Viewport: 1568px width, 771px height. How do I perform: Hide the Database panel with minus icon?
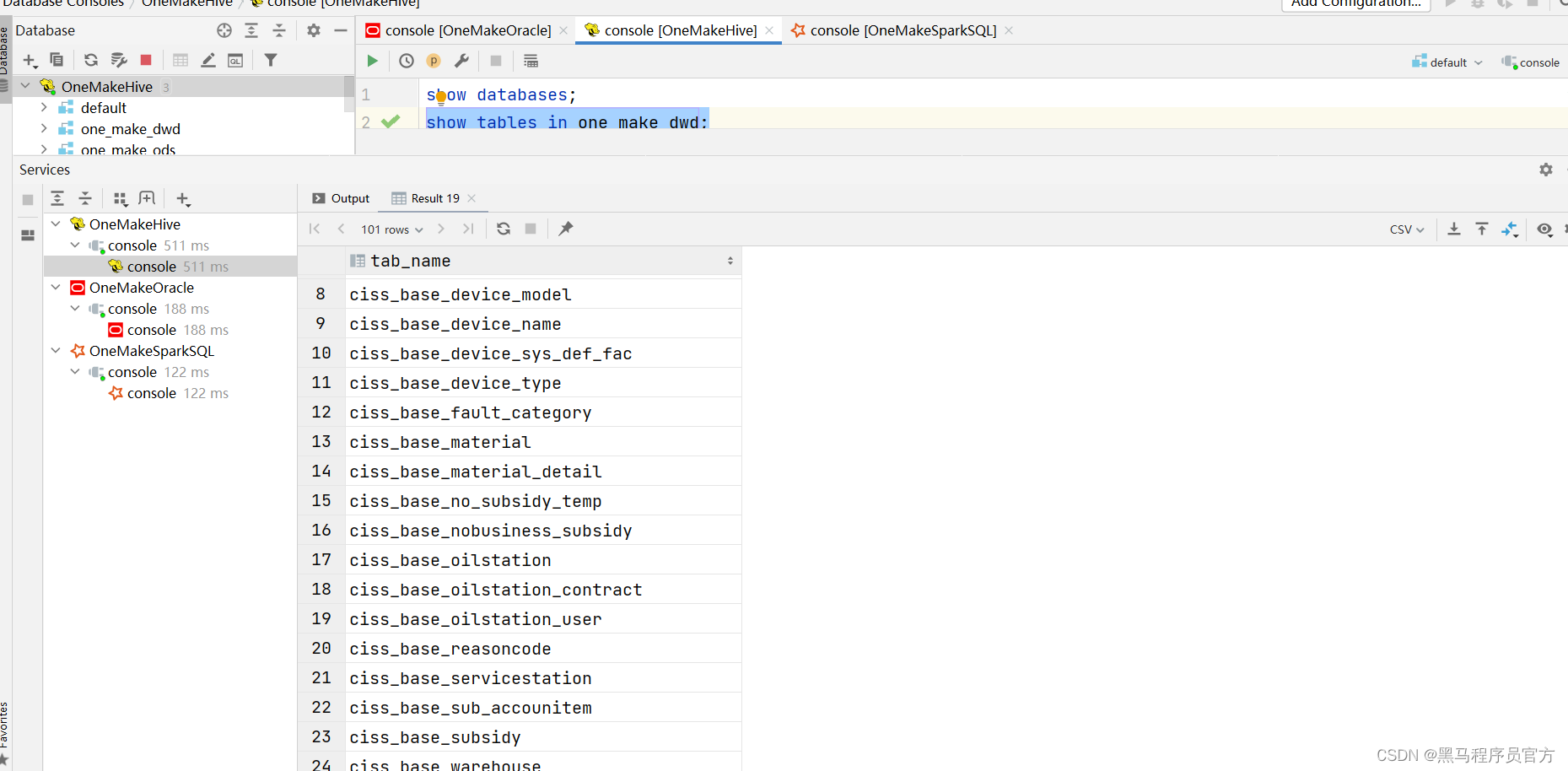coord(341,30)
